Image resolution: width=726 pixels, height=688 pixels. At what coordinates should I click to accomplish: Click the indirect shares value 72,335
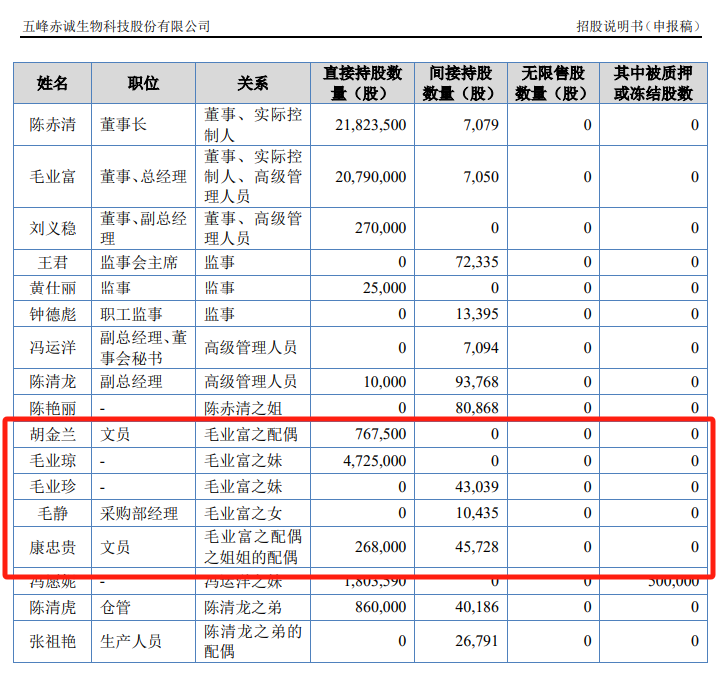click(x=477, y=263)
